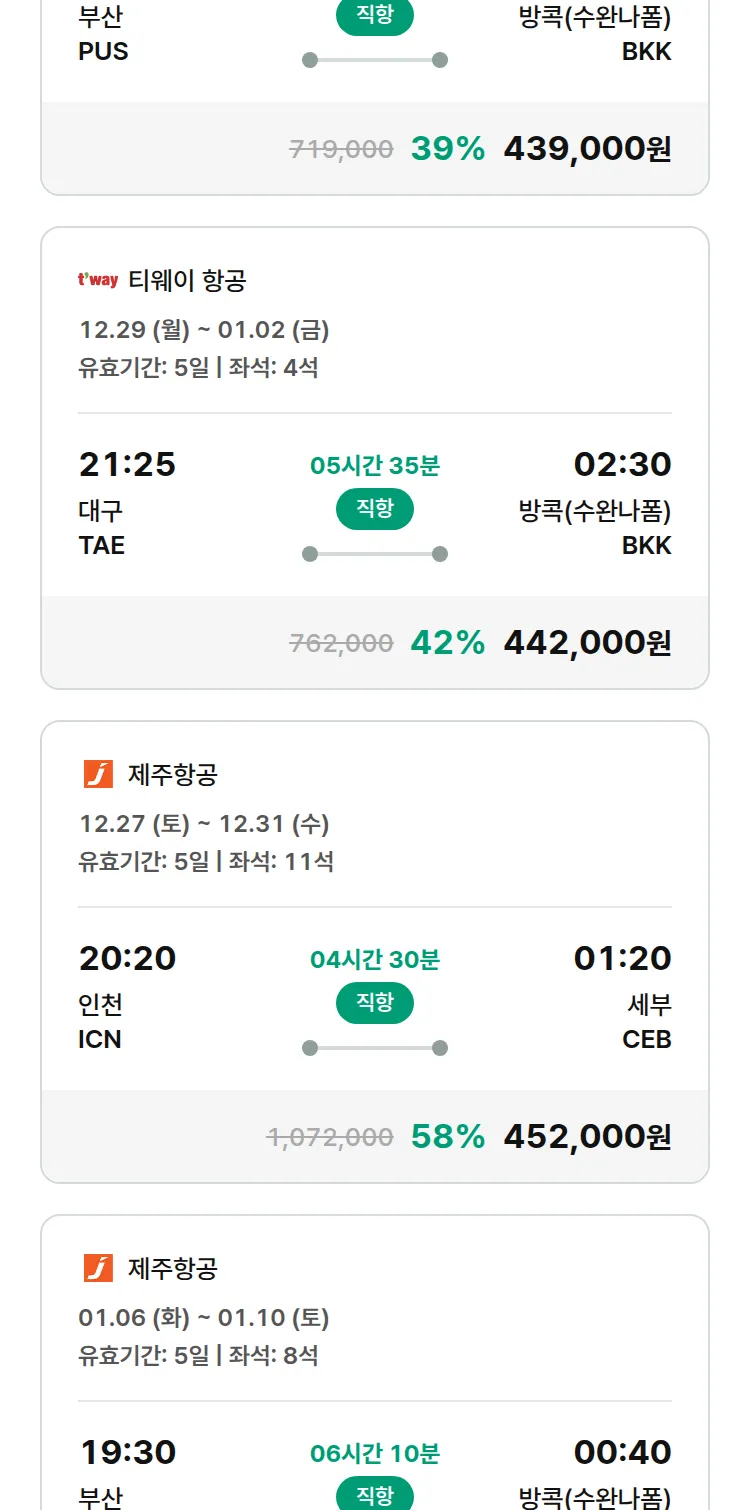Viewport: 750px width, 1510px height.
Task: Click the 직항 badge on Incheon–Cebu flight
Action: click(x=375, y=1003)
